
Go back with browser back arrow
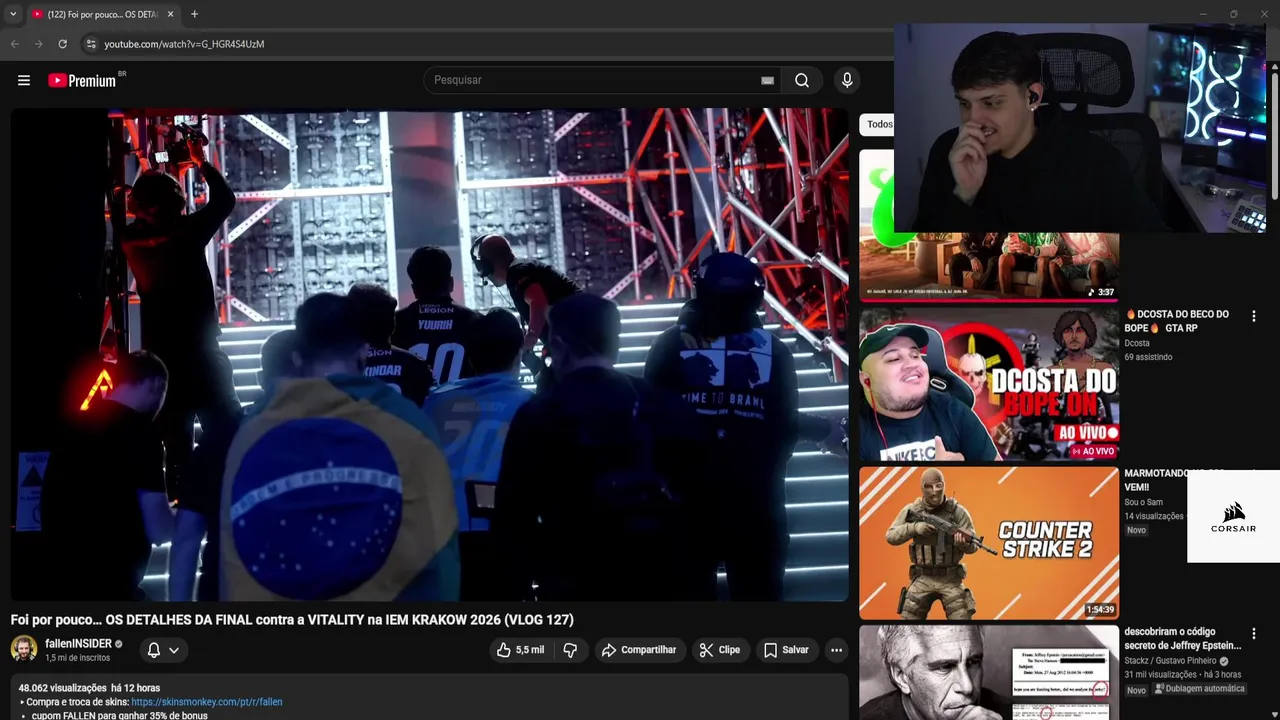[x=14, y=44]
